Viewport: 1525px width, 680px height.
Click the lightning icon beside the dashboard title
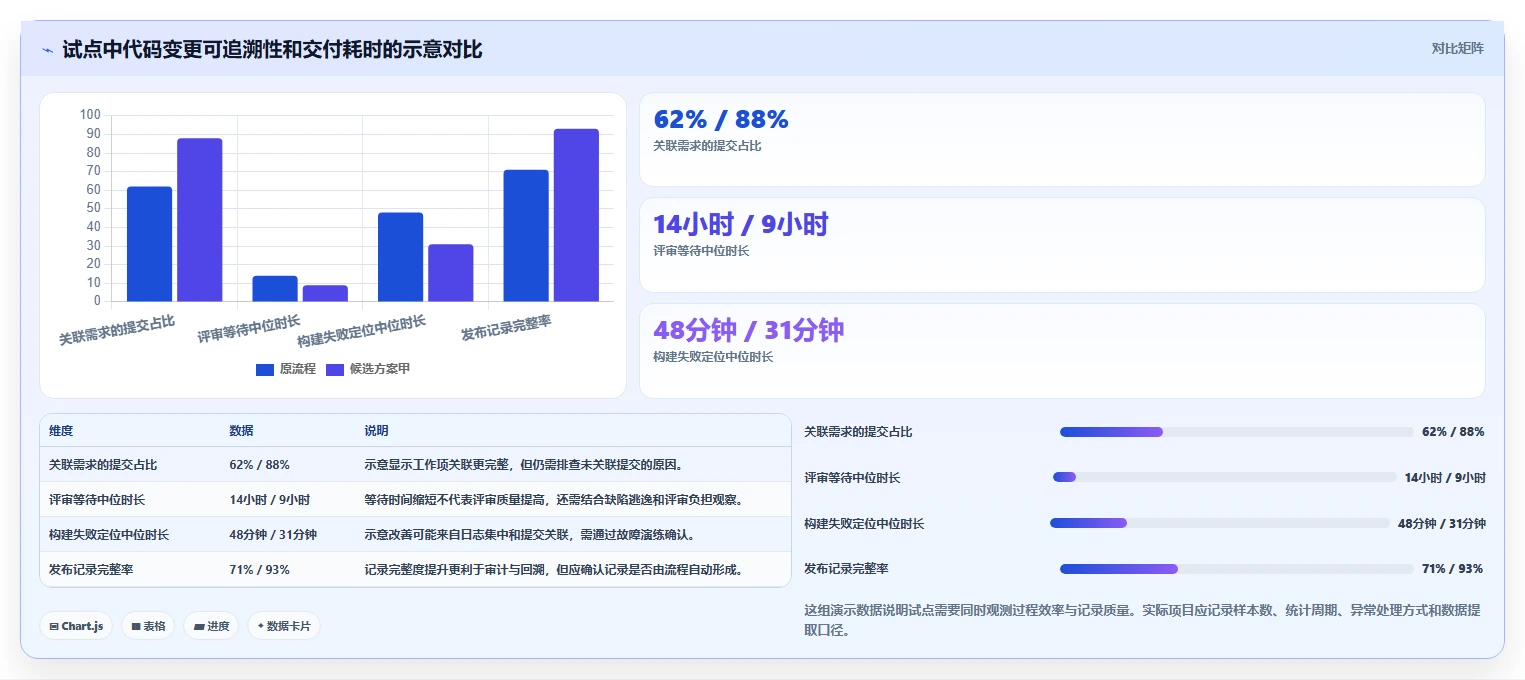(x=48, y=50)
